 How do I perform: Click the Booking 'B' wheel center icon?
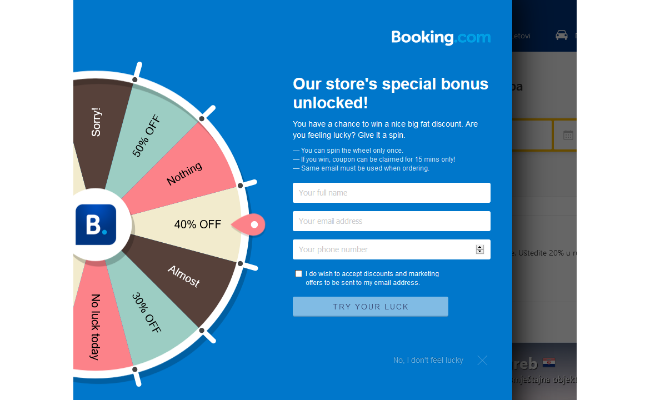pos(96,224)
